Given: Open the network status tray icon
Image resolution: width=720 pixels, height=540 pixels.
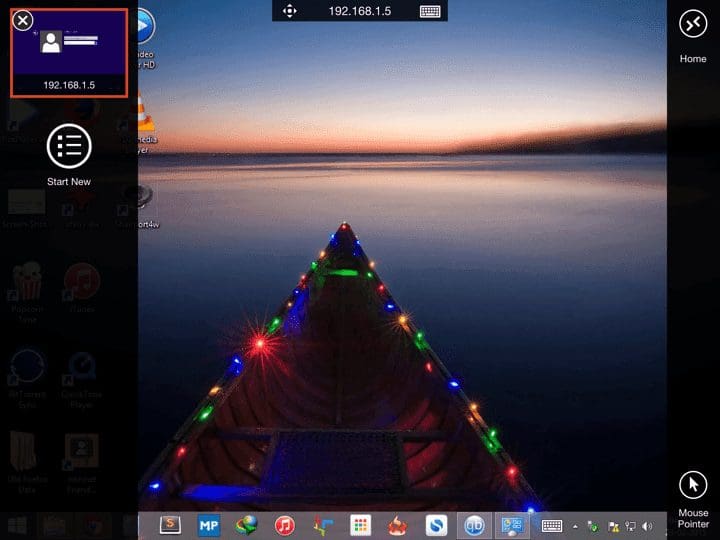Looking at the screenshot, I should tap(630, 526).
